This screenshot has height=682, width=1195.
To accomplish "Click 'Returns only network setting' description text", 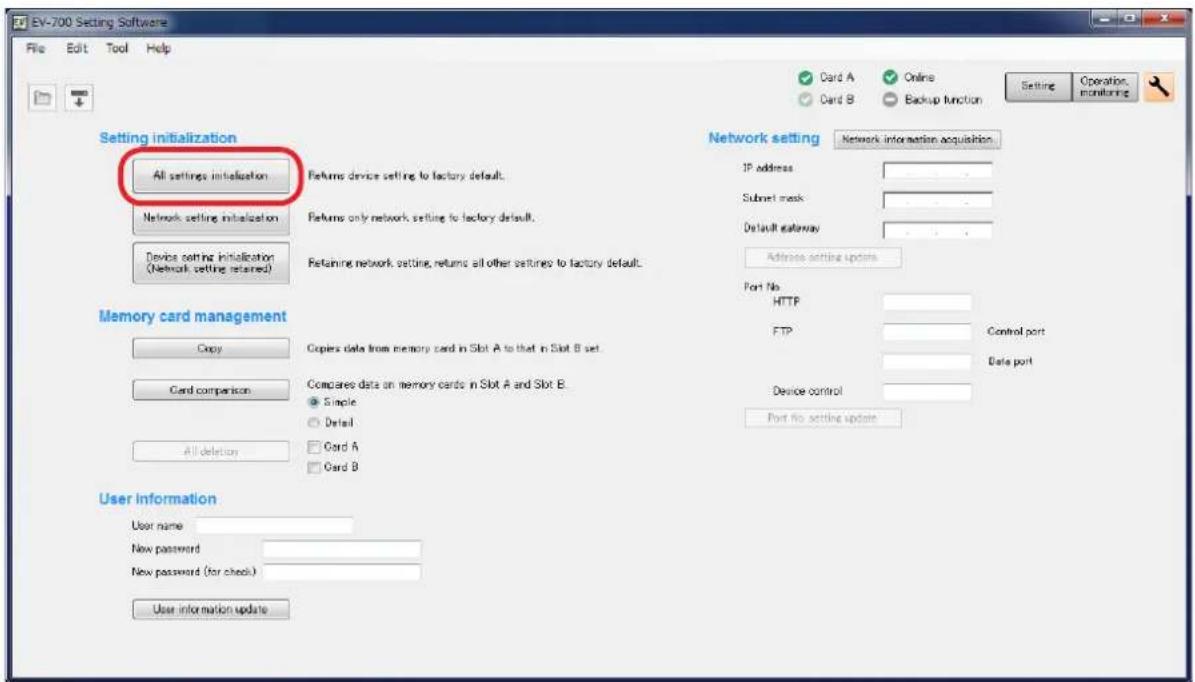I will [421, 218].
